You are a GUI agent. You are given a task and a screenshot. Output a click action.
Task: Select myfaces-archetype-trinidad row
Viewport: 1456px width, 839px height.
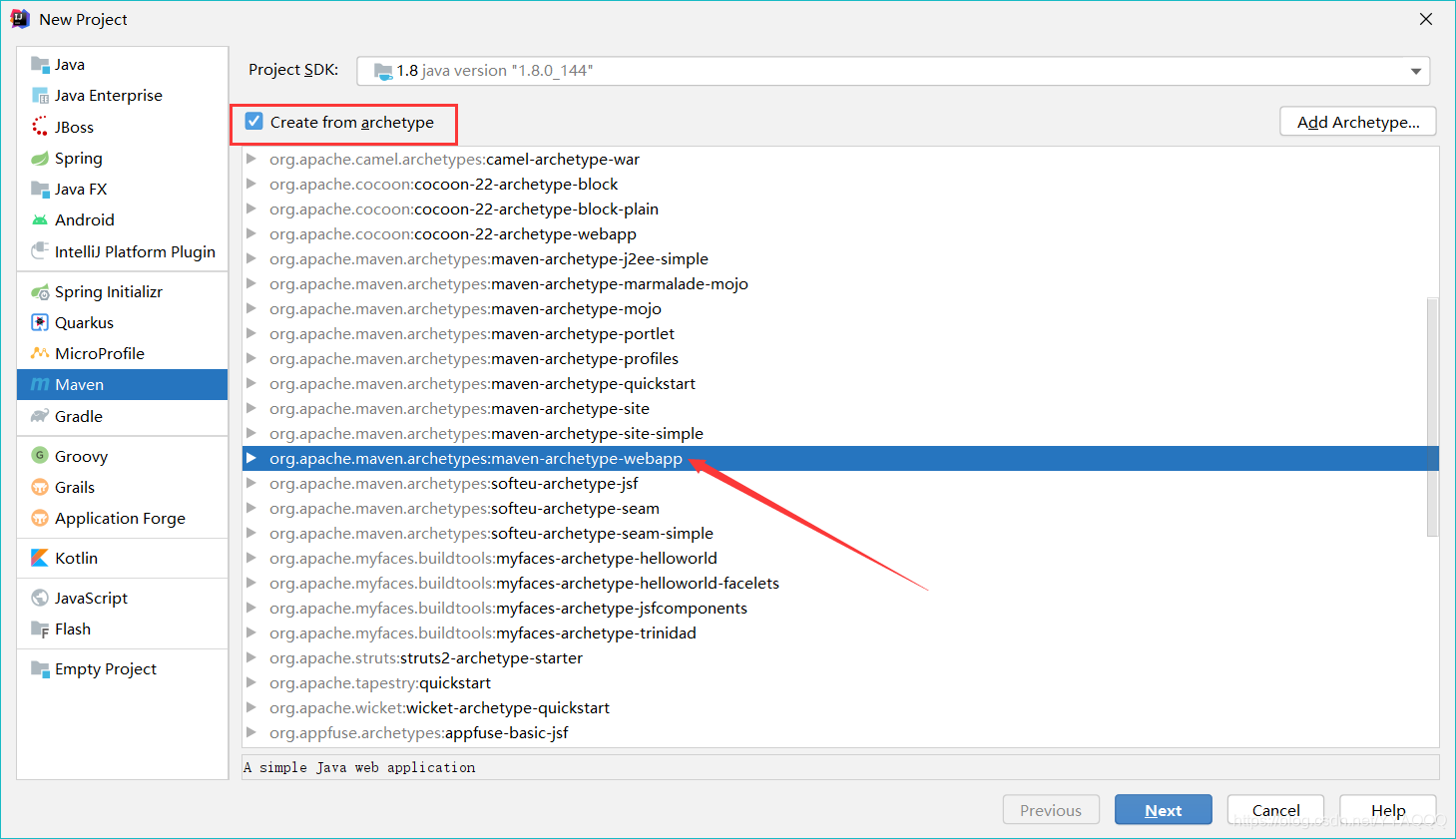[840, 632]
